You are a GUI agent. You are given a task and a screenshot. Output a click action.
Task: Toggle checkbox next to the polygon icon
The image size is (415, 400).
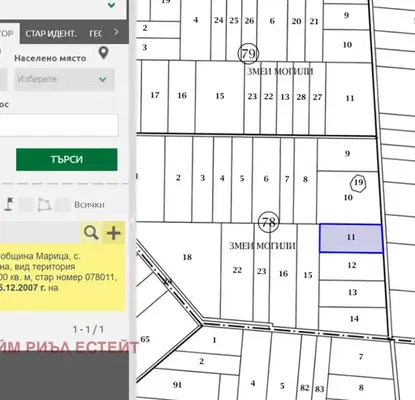click(62, 204)
